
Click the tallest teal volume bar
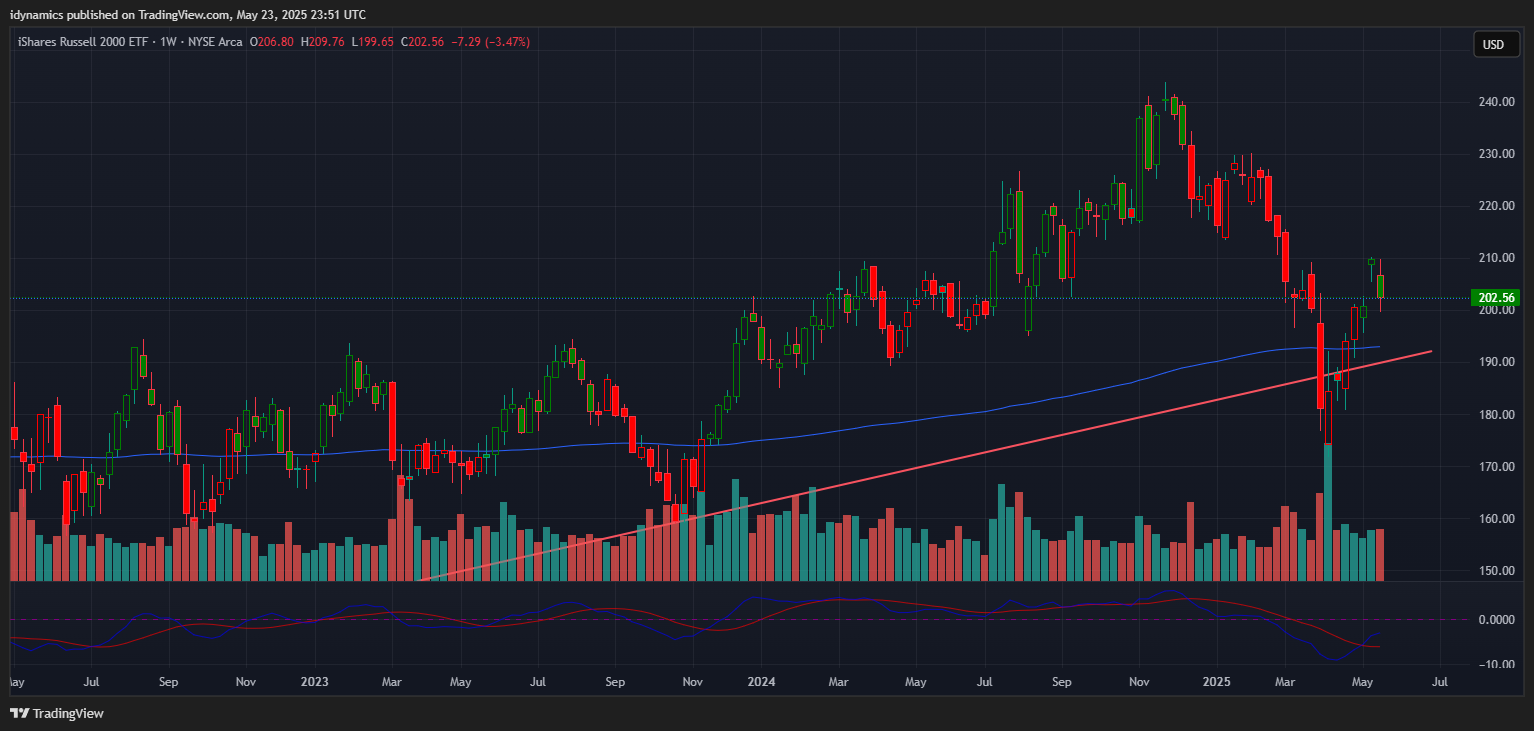point(1328,512)
